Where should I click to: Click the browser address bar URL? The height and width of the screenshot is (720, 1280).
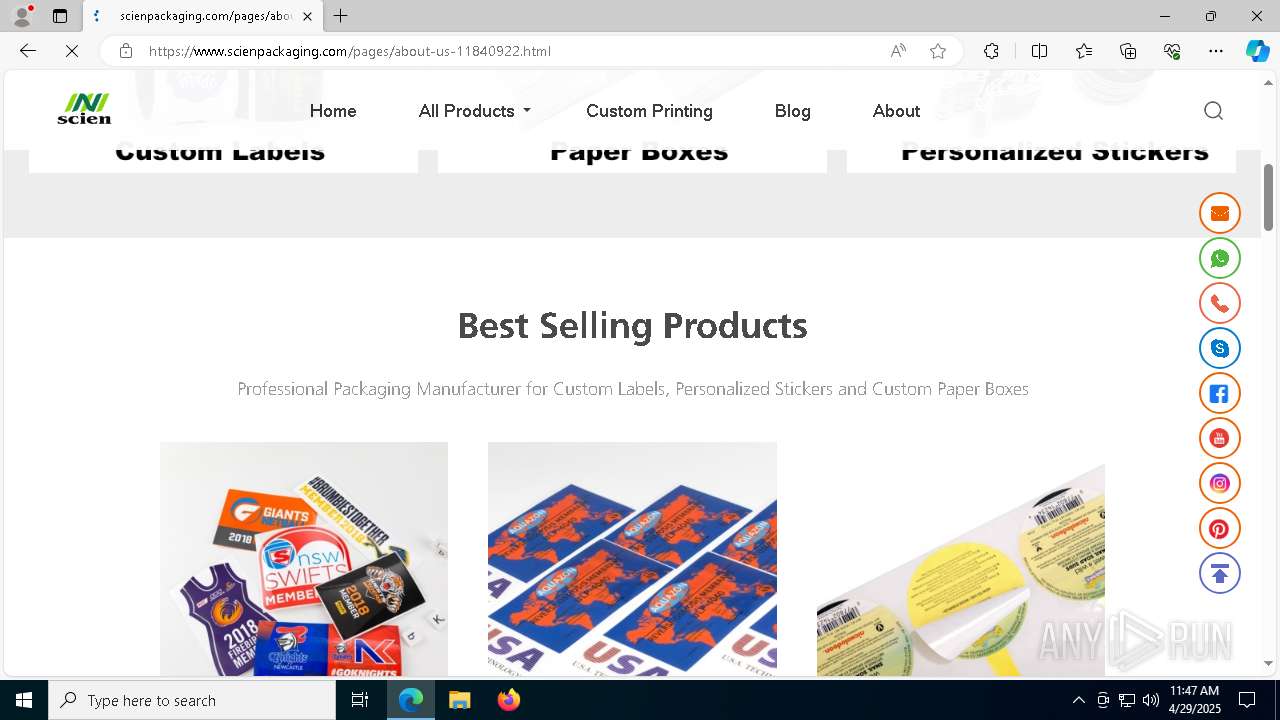click(350, 51)
